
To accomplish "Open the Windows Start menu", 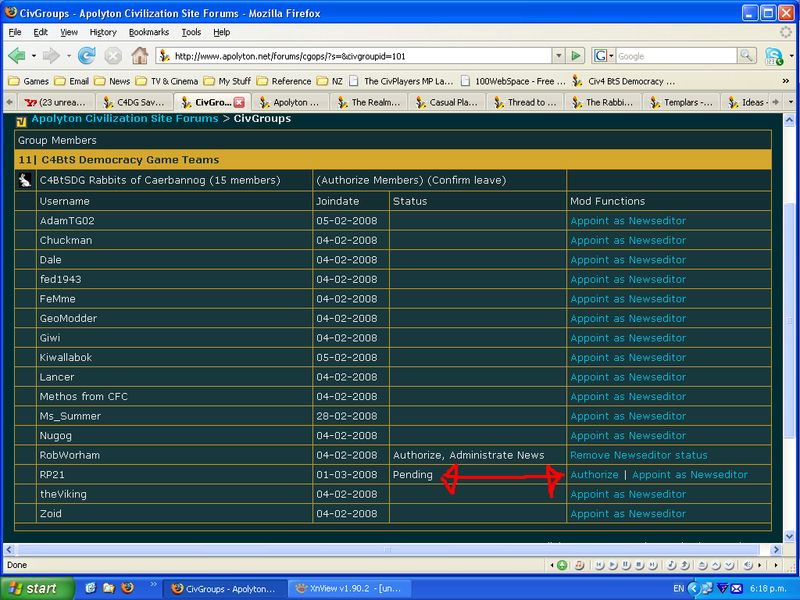I will [30, 589].
